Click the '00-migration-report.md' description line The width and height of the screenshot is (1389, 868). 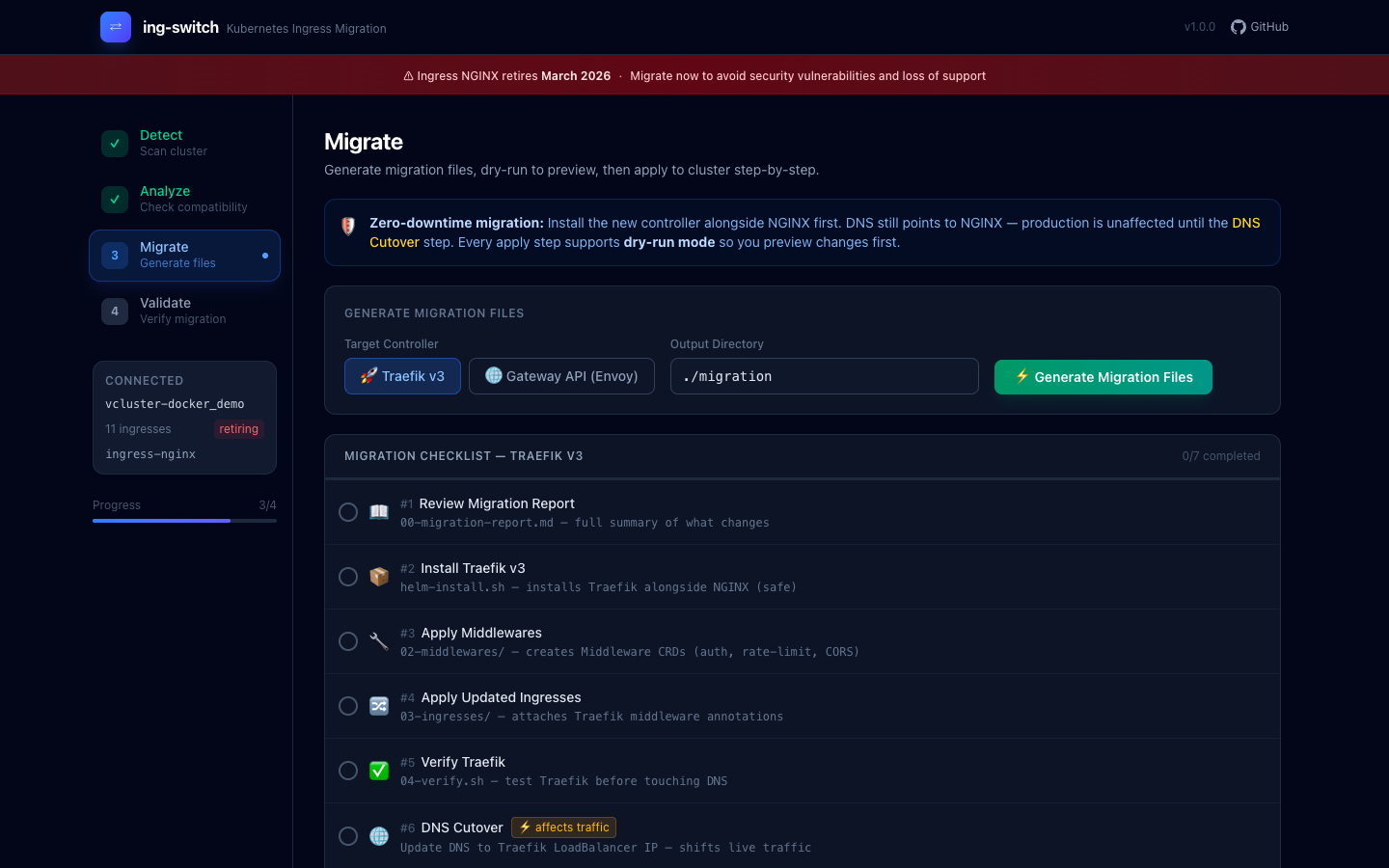coord(585,523)
